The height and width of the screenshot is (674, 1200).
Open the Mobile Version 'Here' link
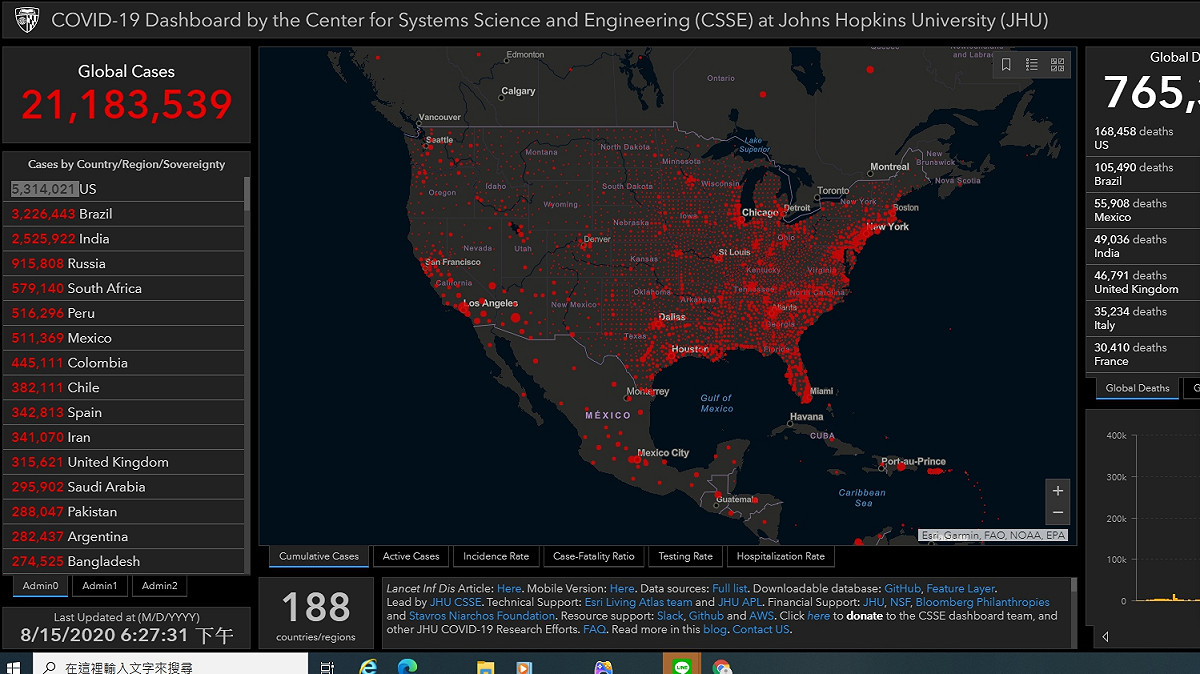[x=622, y=589]
